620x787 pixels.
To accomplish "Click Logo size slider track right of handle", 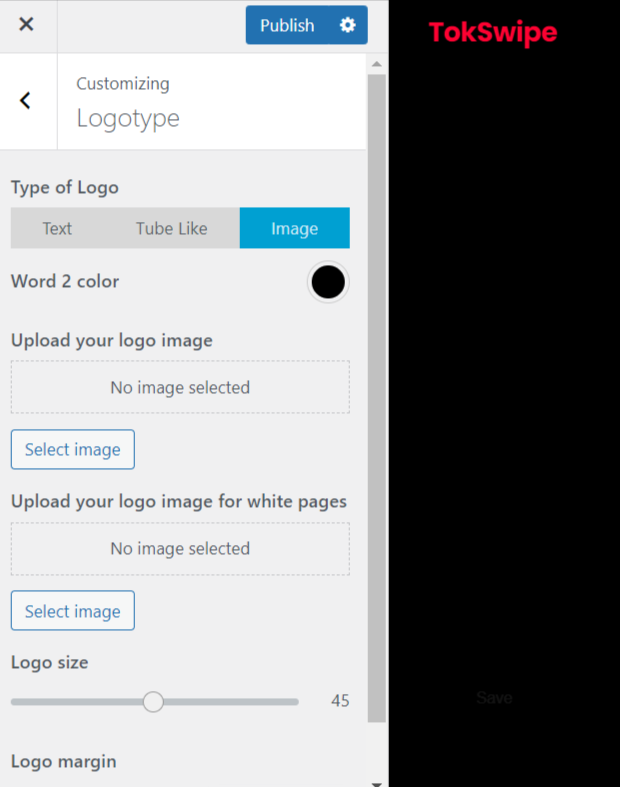I will click(230, 701).
